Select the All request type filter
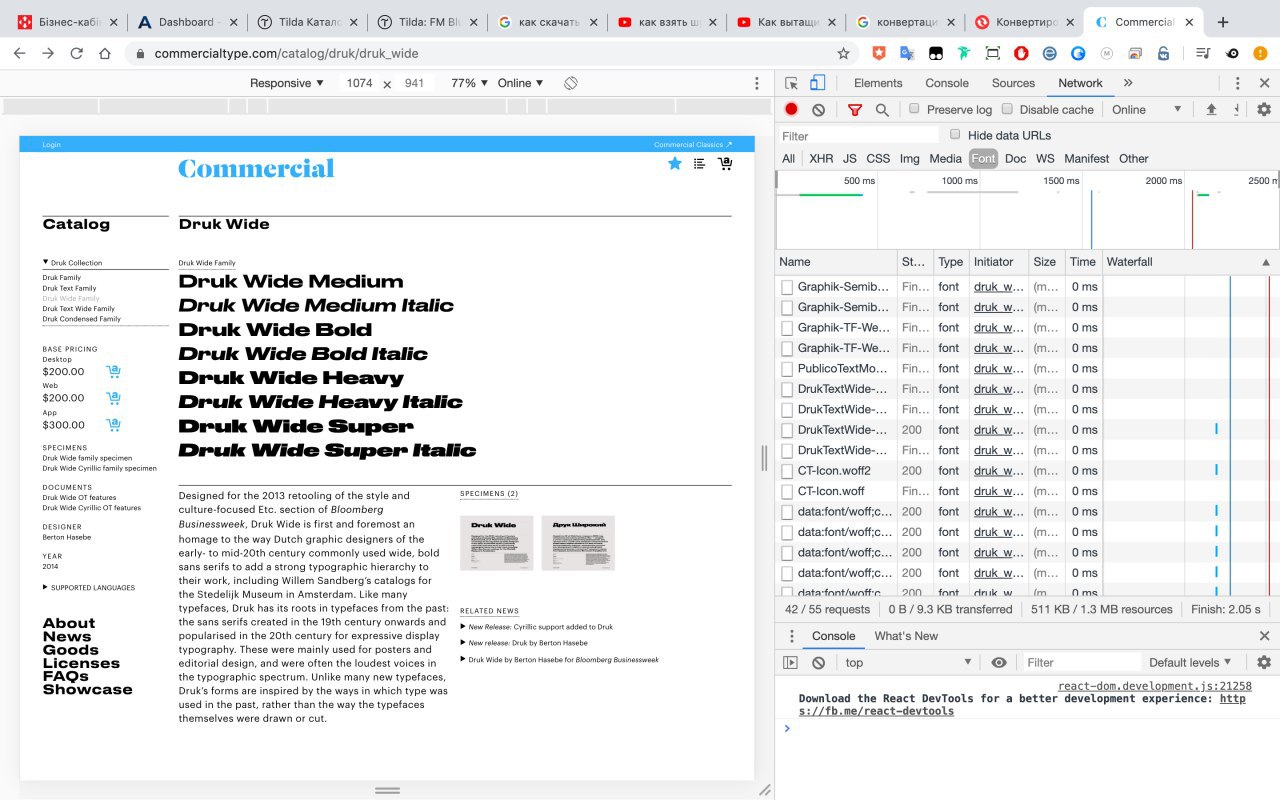 click(789, 158)
